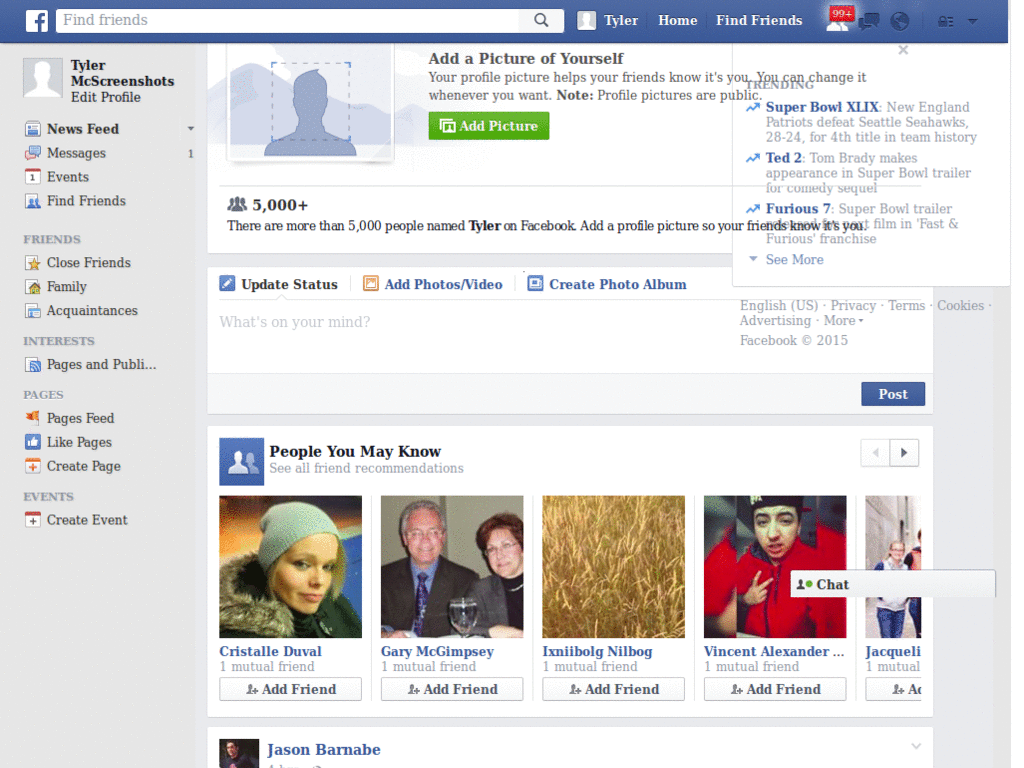This screenshot has height=768, width=1024.
Task: Click the What's on your mind text box
Action: (x=569, y=336)
